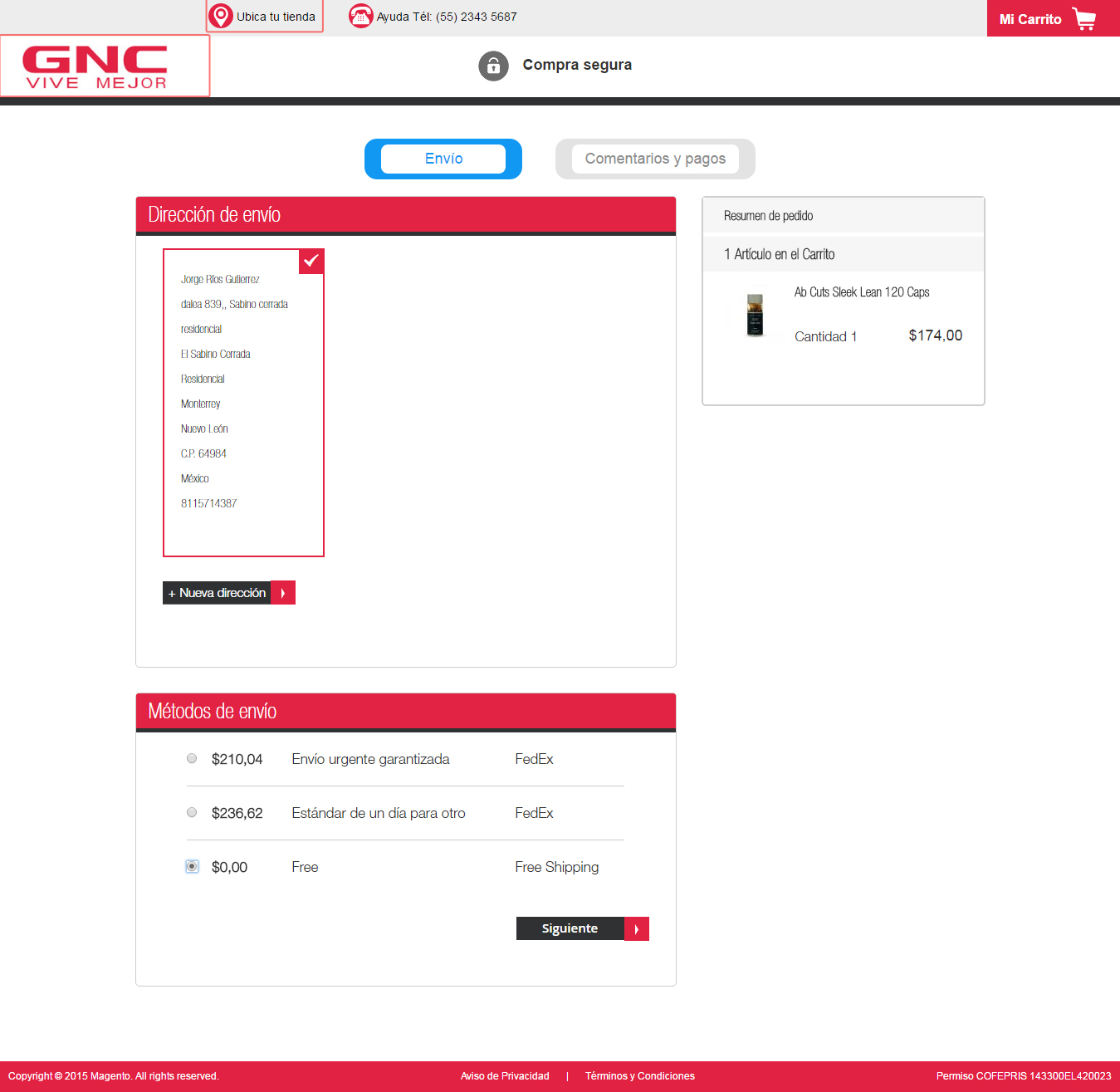This screenshot has height=1092, width=1120.
Task: Click the red arrow next to Siguiente
Action: 637,929
